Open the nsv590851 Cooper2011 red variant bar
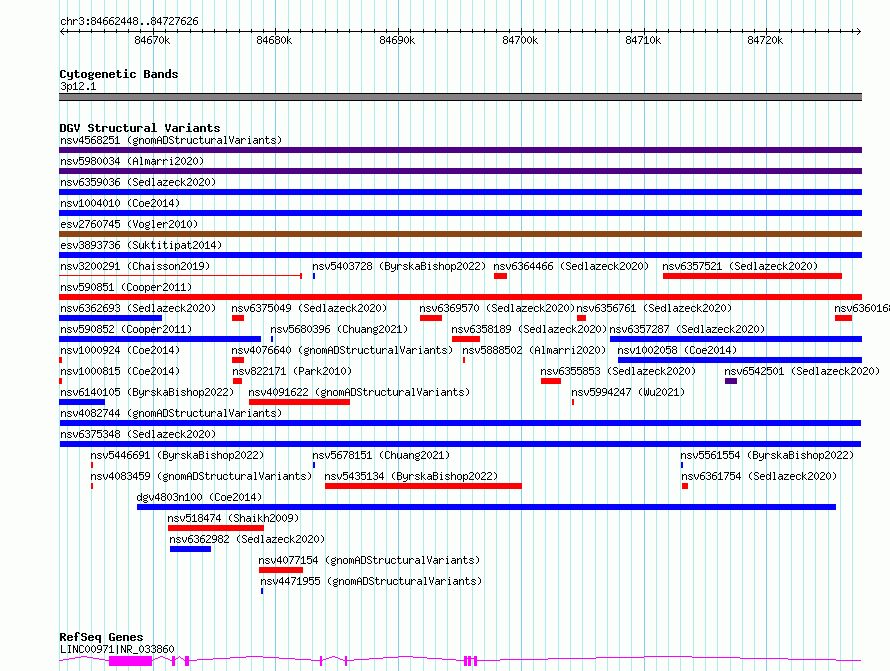 pyautogui.click(x=460, y=297)
